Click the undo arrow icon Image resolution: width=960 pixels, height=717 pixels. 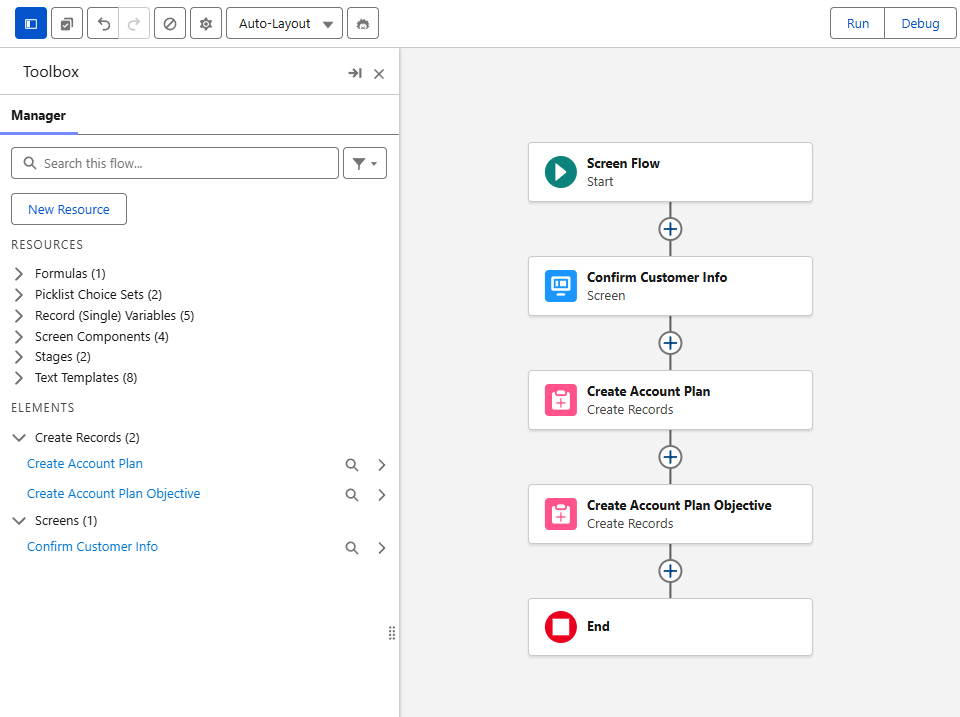103,23
